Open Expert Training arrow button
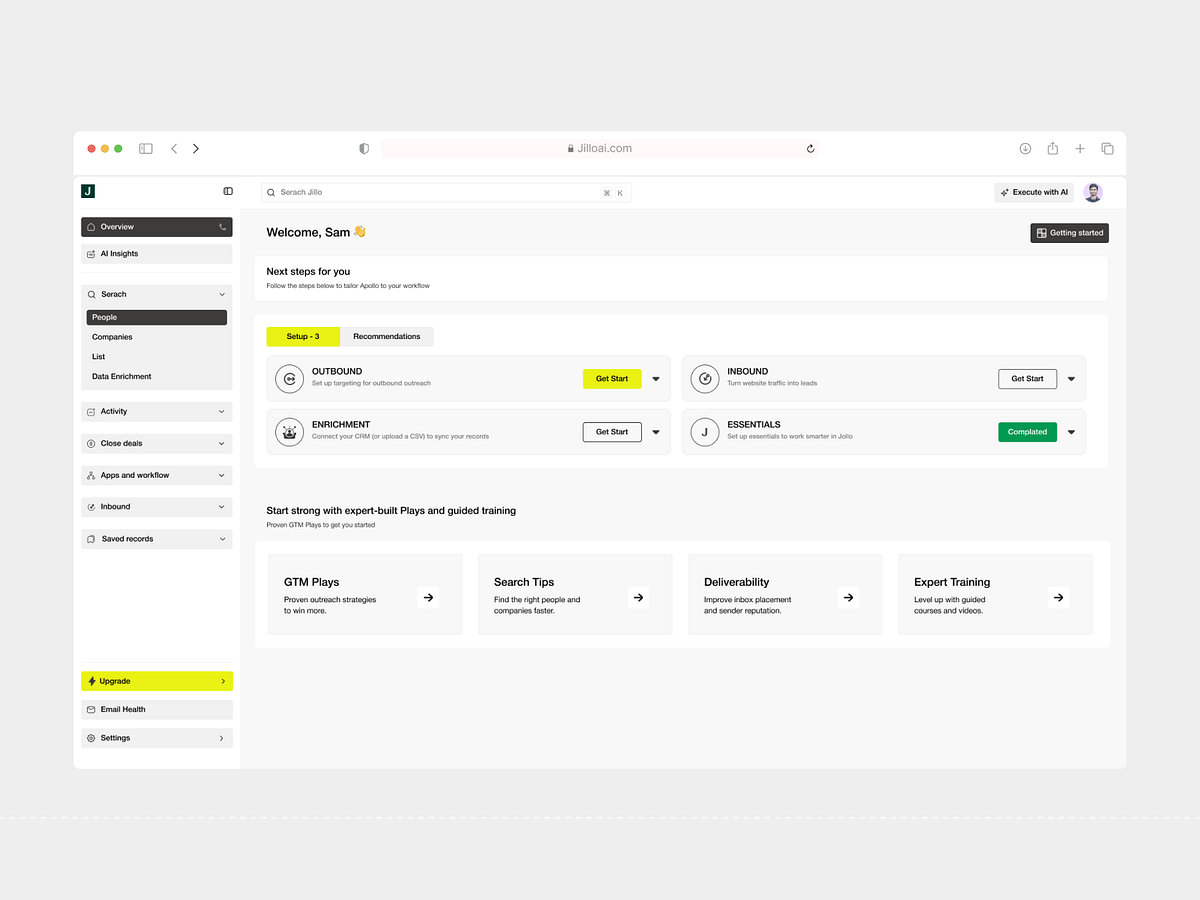This screenshot has width=1200, height=900. coord(1058,597)
